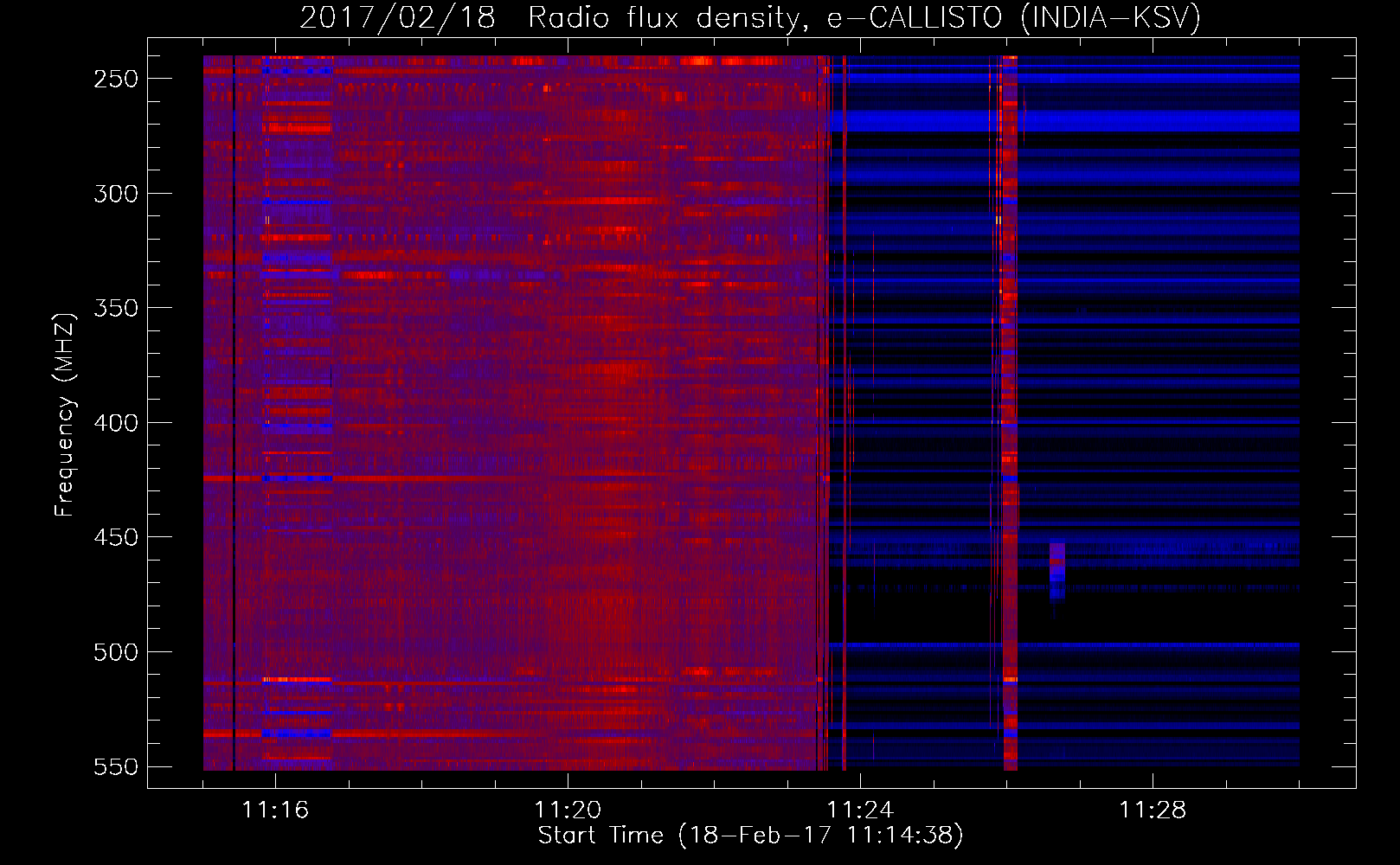This screenshot has width=1400, height=865.
Task: Click the 550 frequency tick label
Action: pos(116,766)
